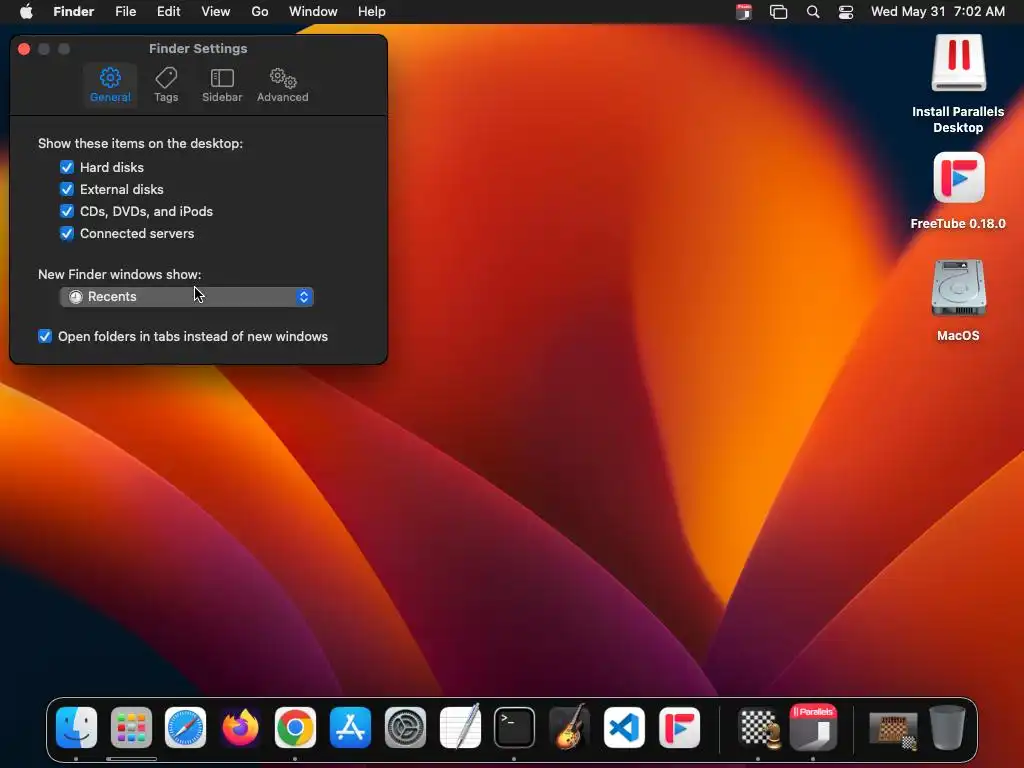
Task: Launch GarageBand from the Dock
Action: tap(569, 726)
